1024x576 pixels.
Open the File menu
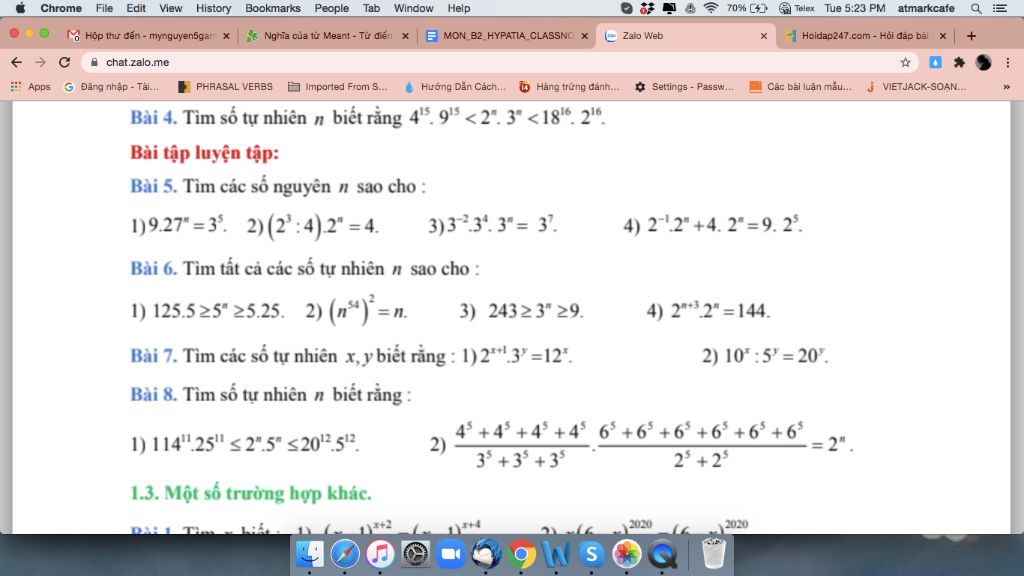coord(104,8)
